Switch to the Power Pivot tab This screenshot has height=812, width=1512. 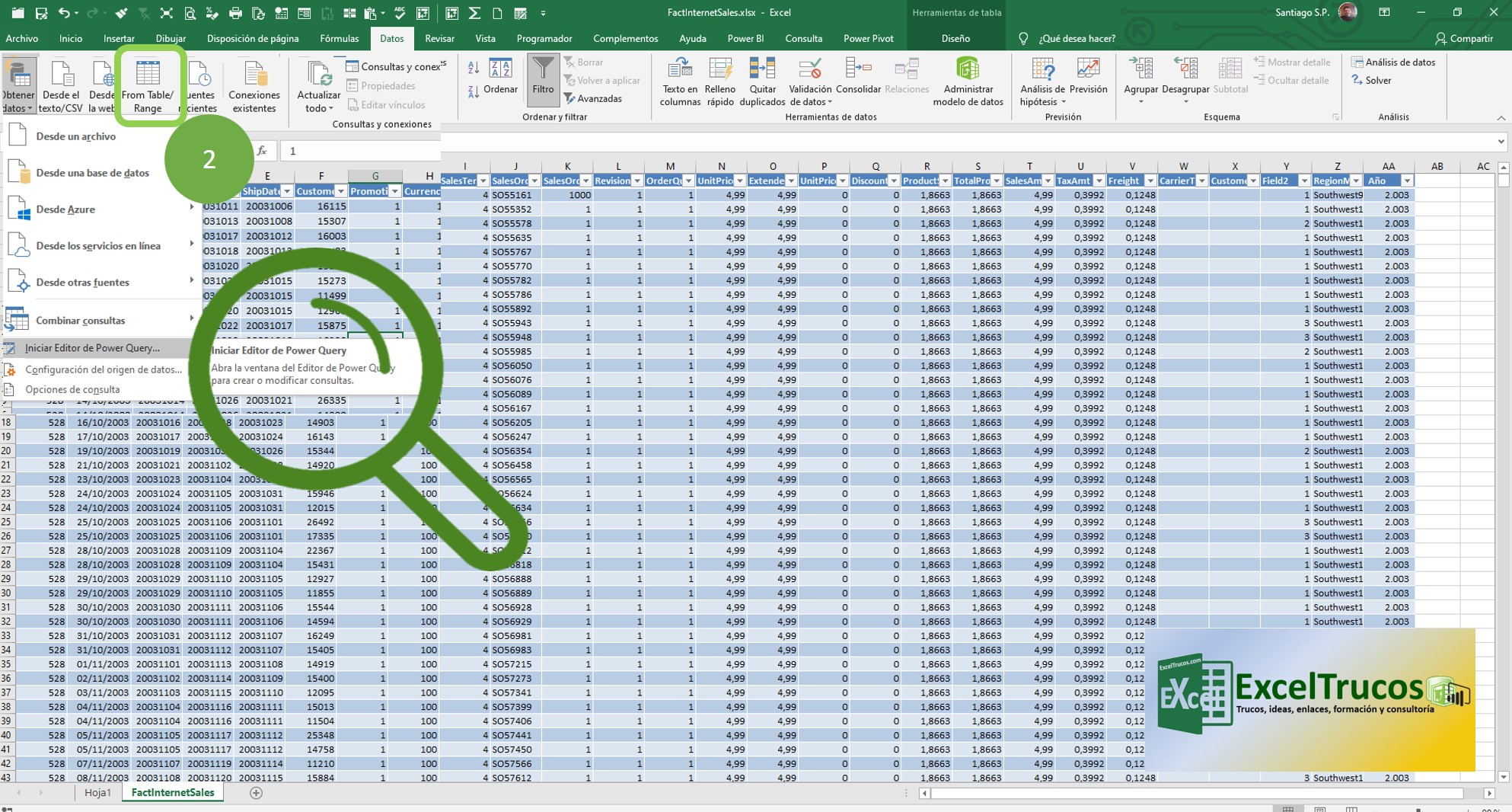(x=868, y=38)
